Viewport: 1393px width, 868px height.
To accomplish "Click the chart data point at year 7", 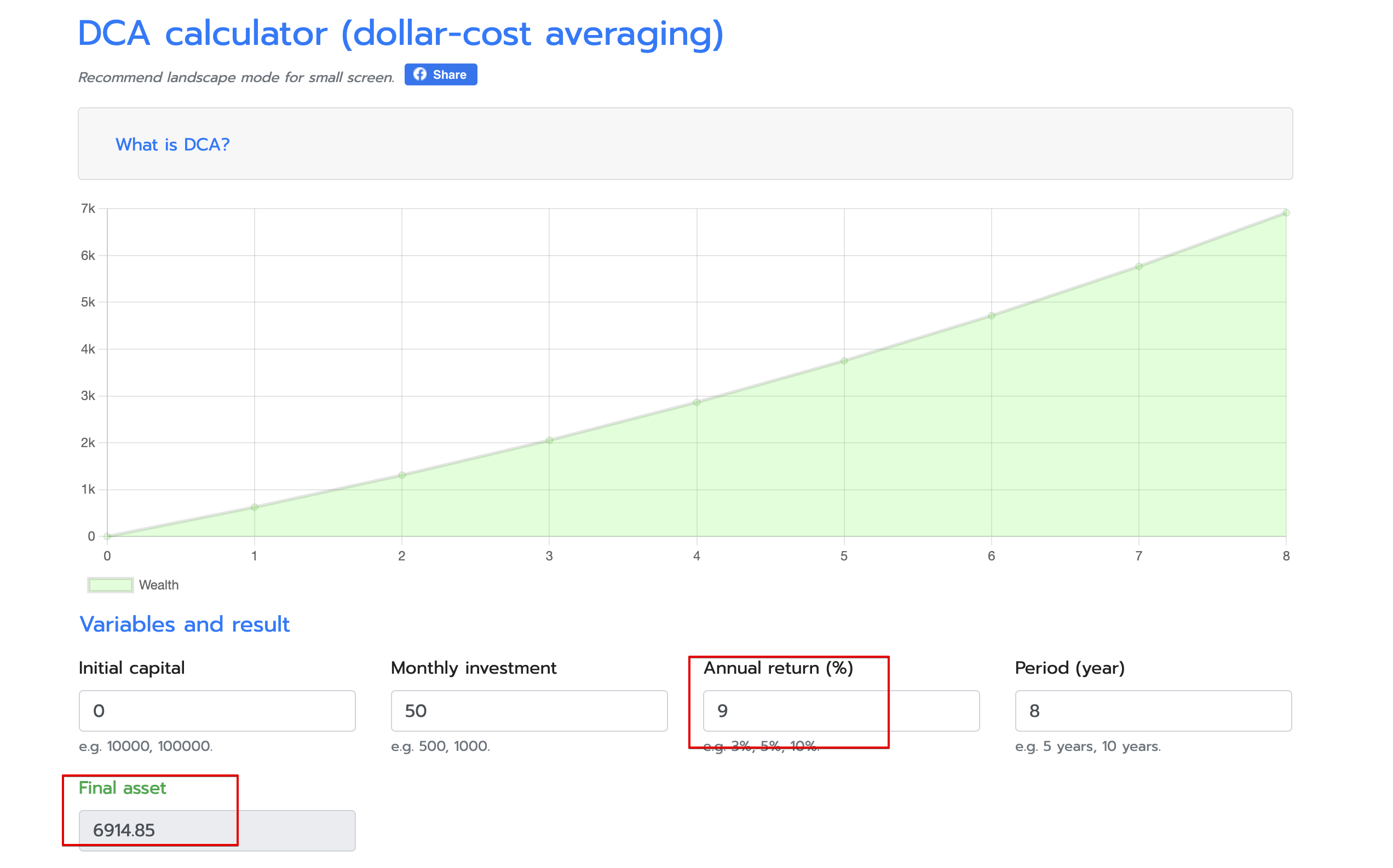I will (x=1138, y=267).
